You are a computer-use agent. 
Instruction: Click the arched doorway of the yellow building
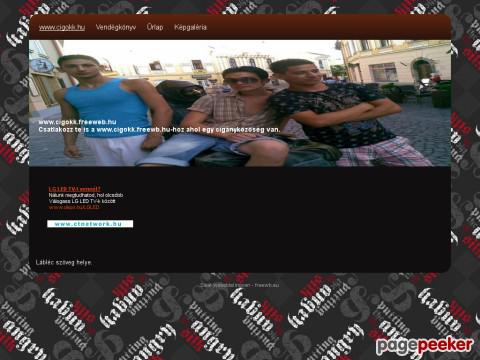[x=422, y=70]
